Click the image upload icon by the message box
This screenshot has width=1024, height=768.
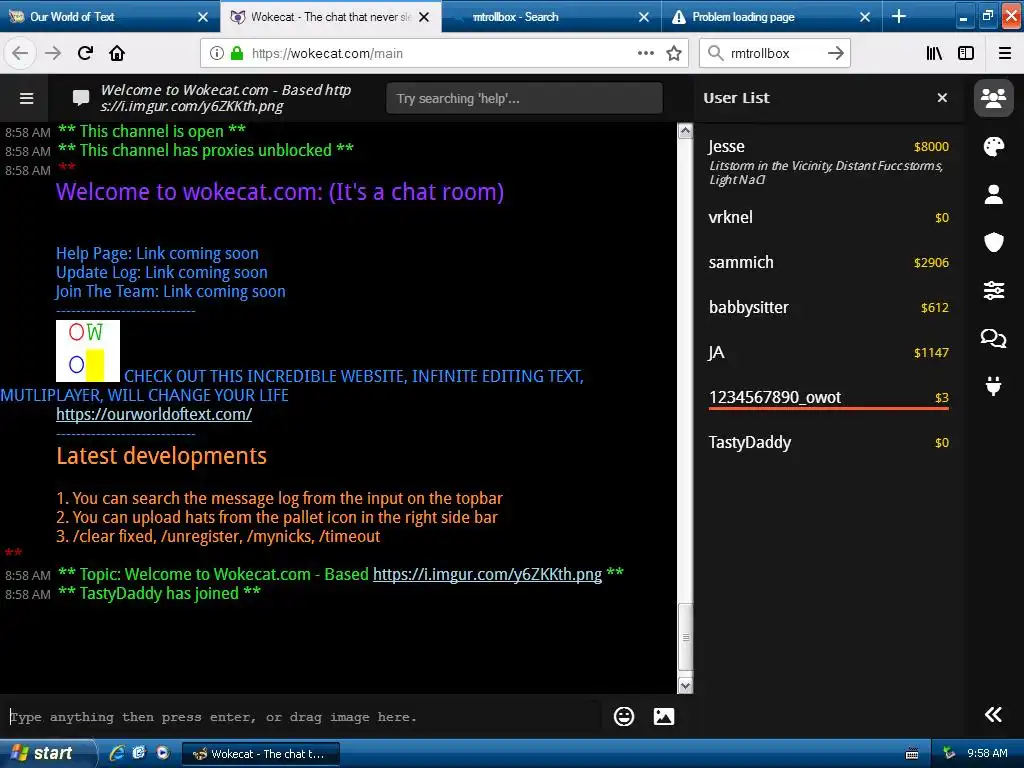point(664,716)
